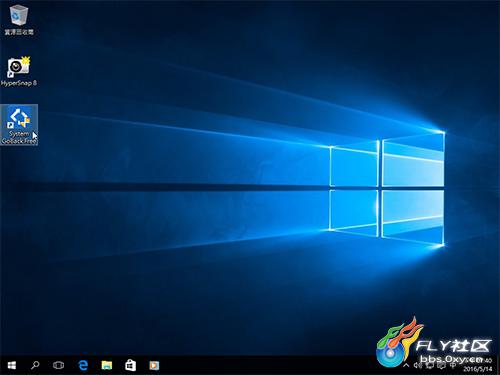Open File Explorer from the taskbar
Viewport: 500px width, 375px height.
(x=107, y=365)
